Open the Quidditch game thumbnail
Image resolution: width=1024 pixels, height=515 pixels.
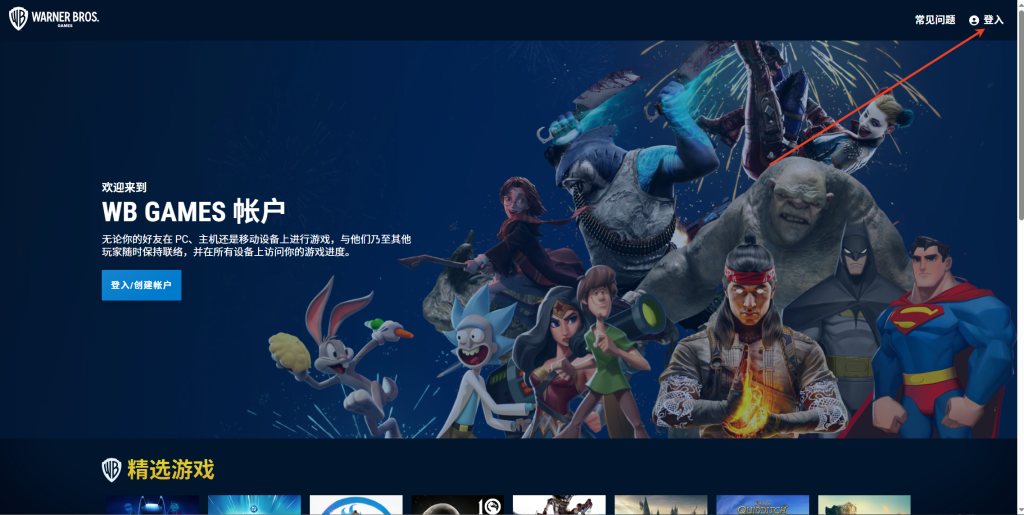[763, 505]
